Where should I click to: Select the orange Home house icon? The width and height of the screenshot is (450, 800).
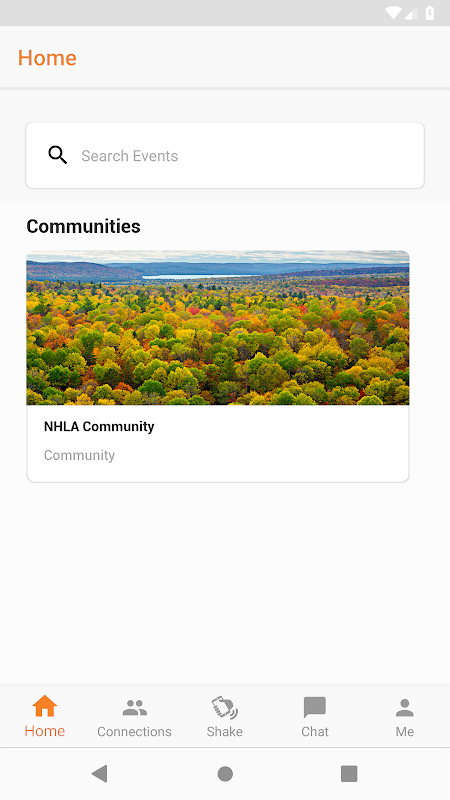(x=45, y=706)
